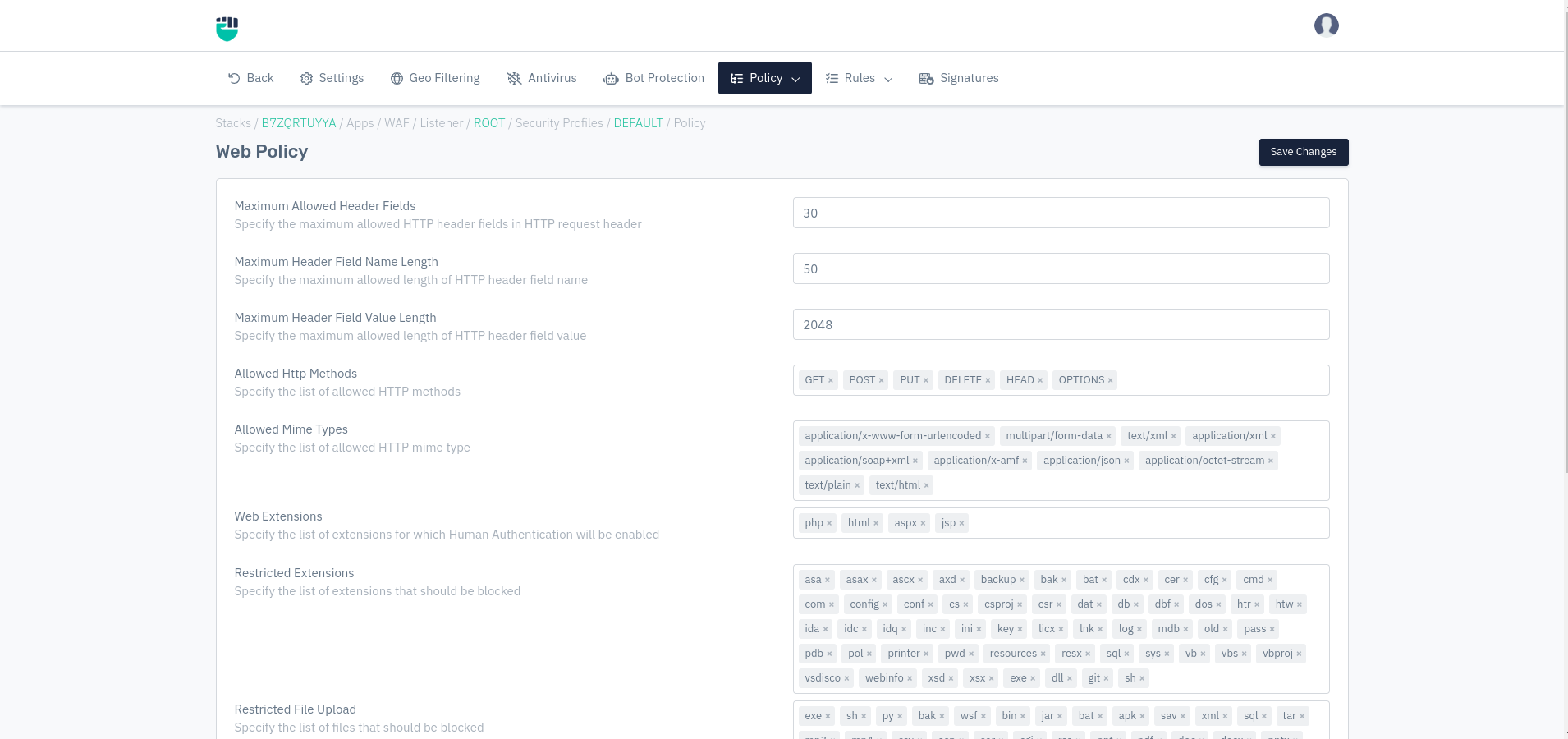Viewport: 1568px width, 739px height.
Task: Expand the Policy dropdown menu
Action: [x=764, y=78]
